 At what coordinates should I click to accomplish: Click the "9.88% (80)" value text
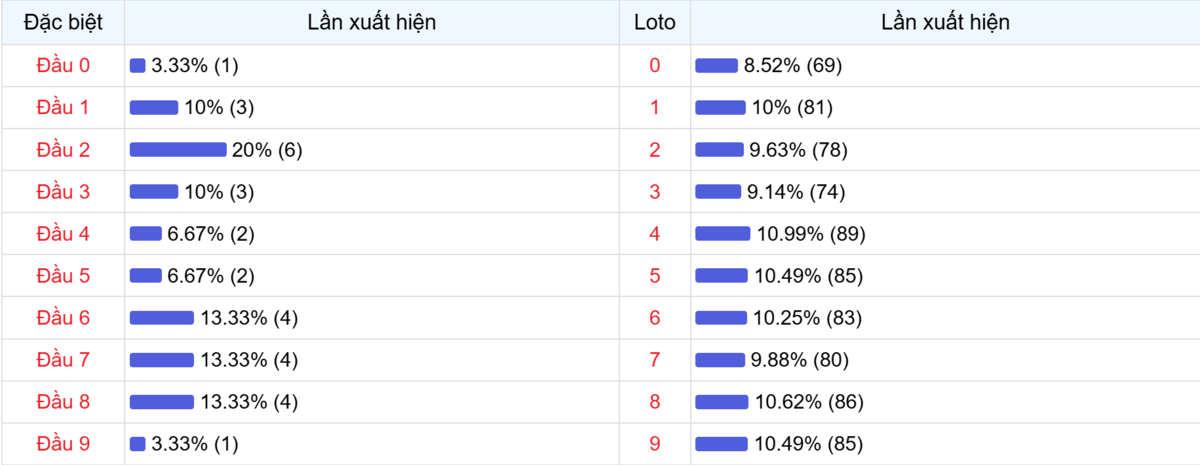point(798,360)
